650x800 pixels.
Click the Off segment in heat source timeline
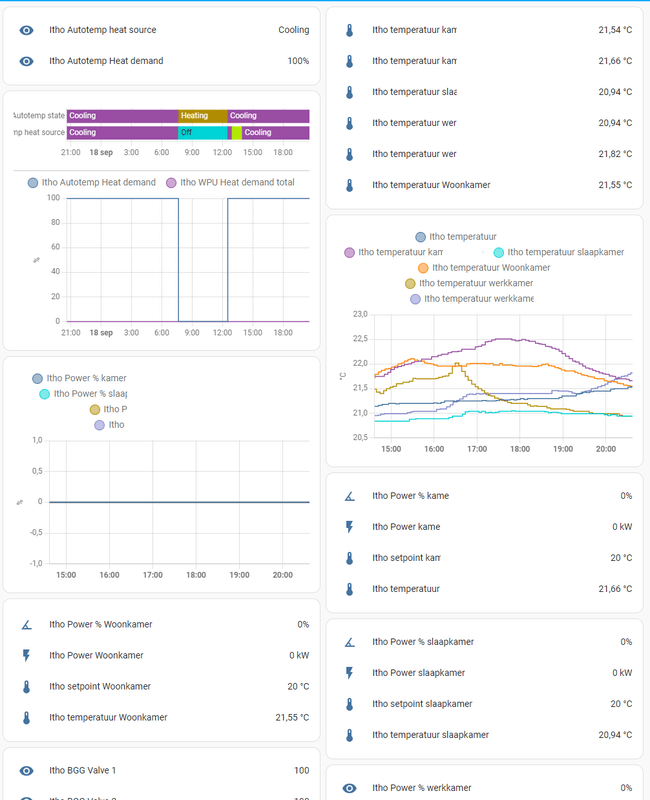pos(203,132)
